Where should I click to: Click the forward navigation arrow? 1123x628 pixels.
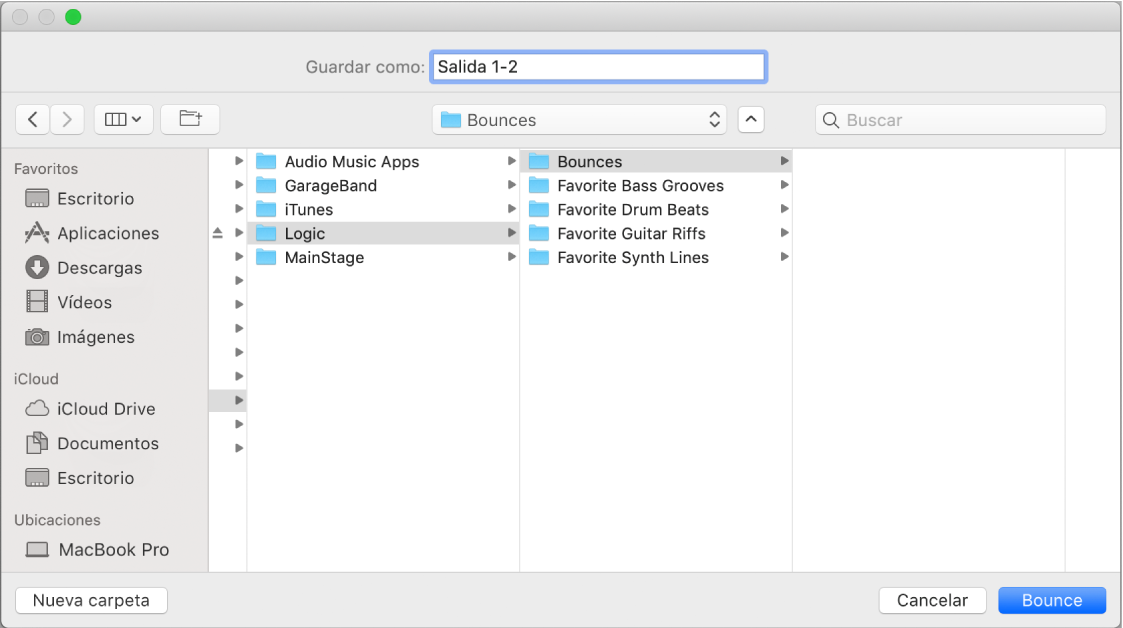67,119
